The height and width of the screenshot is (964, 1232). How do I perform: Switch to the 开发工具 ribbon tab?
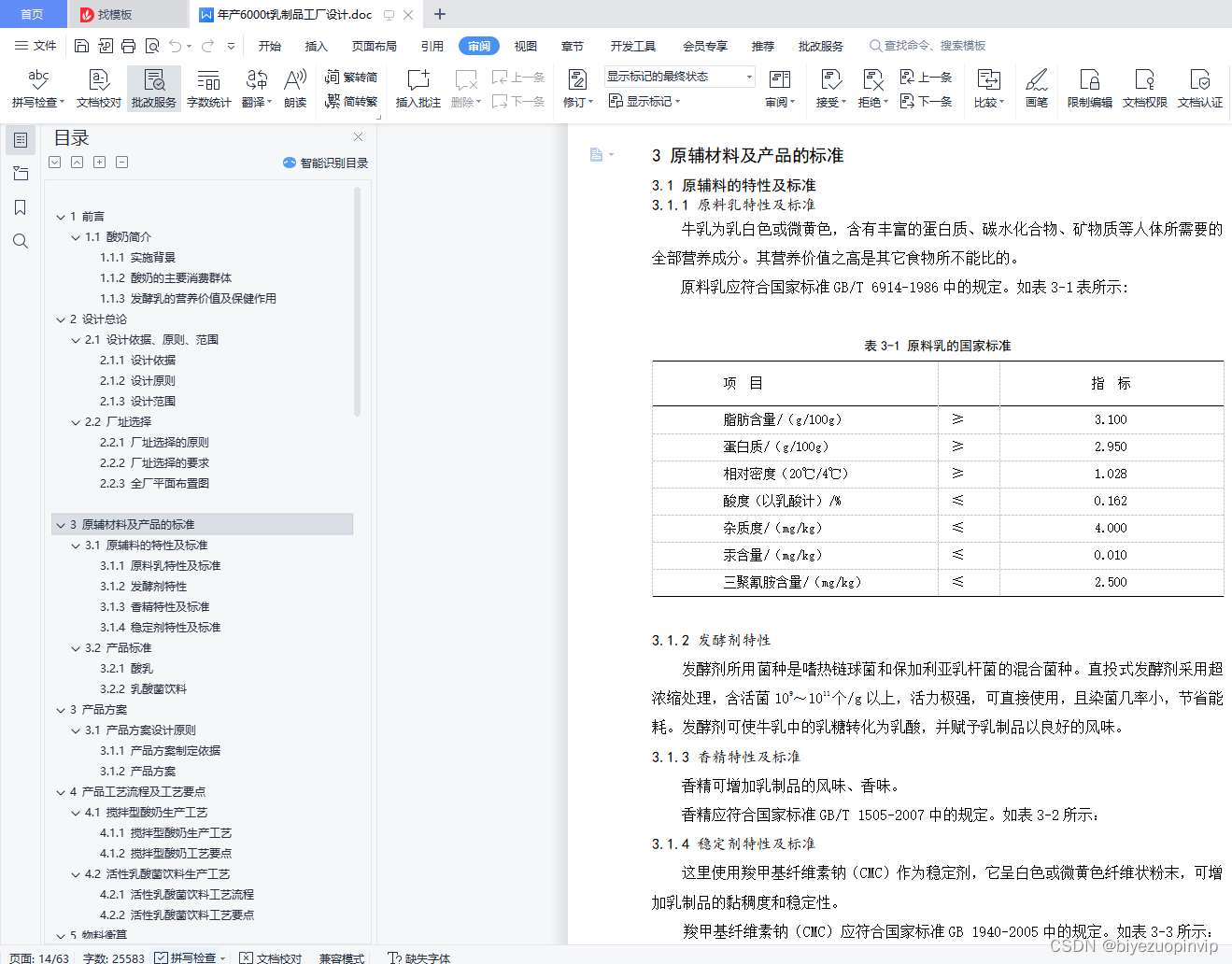click(633, 46)
